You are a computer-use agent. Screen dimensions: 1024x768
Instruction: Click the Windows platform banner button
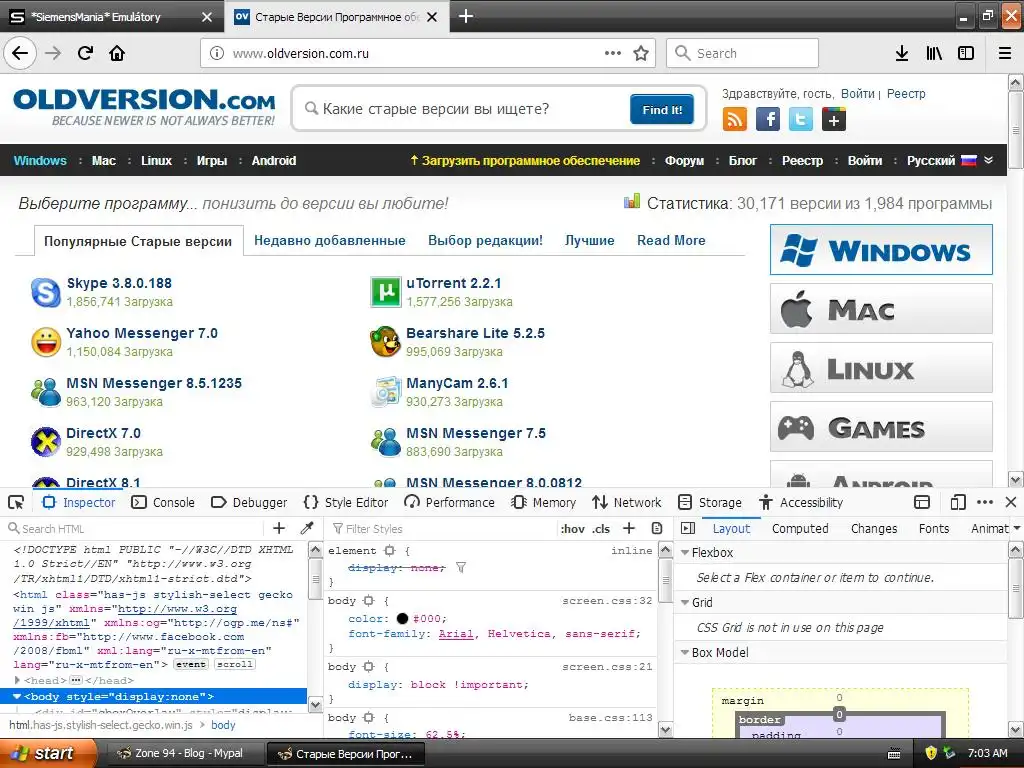click(881, 250)
